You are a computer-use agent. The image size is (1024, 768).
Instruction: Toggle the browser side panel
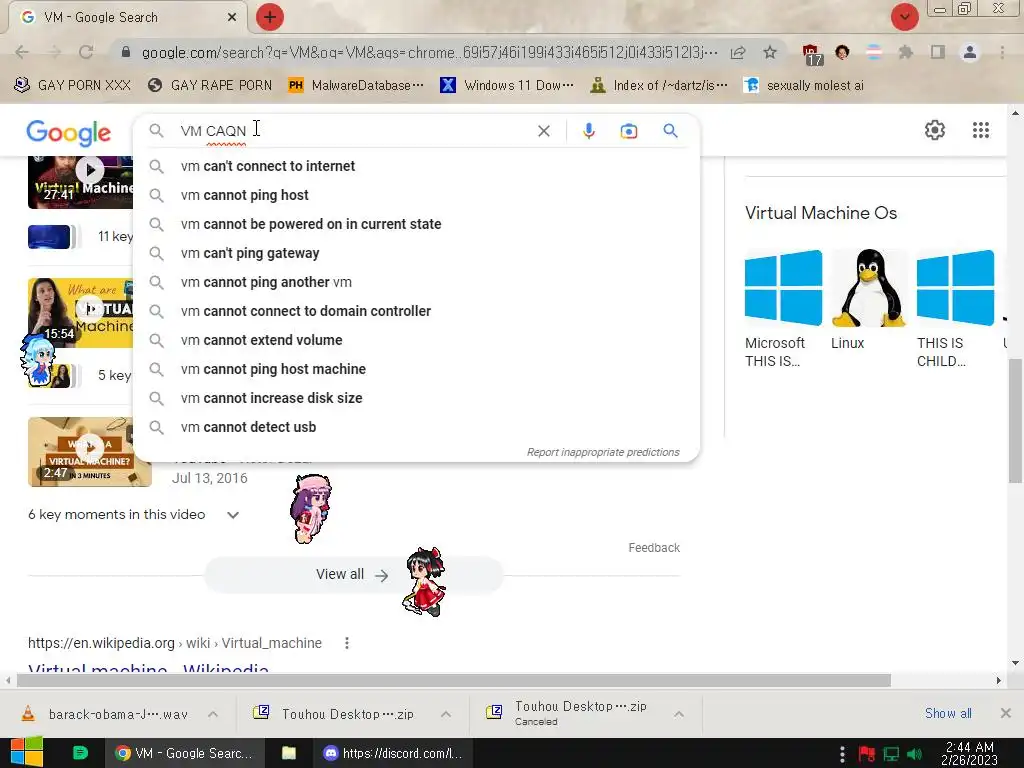938,52
